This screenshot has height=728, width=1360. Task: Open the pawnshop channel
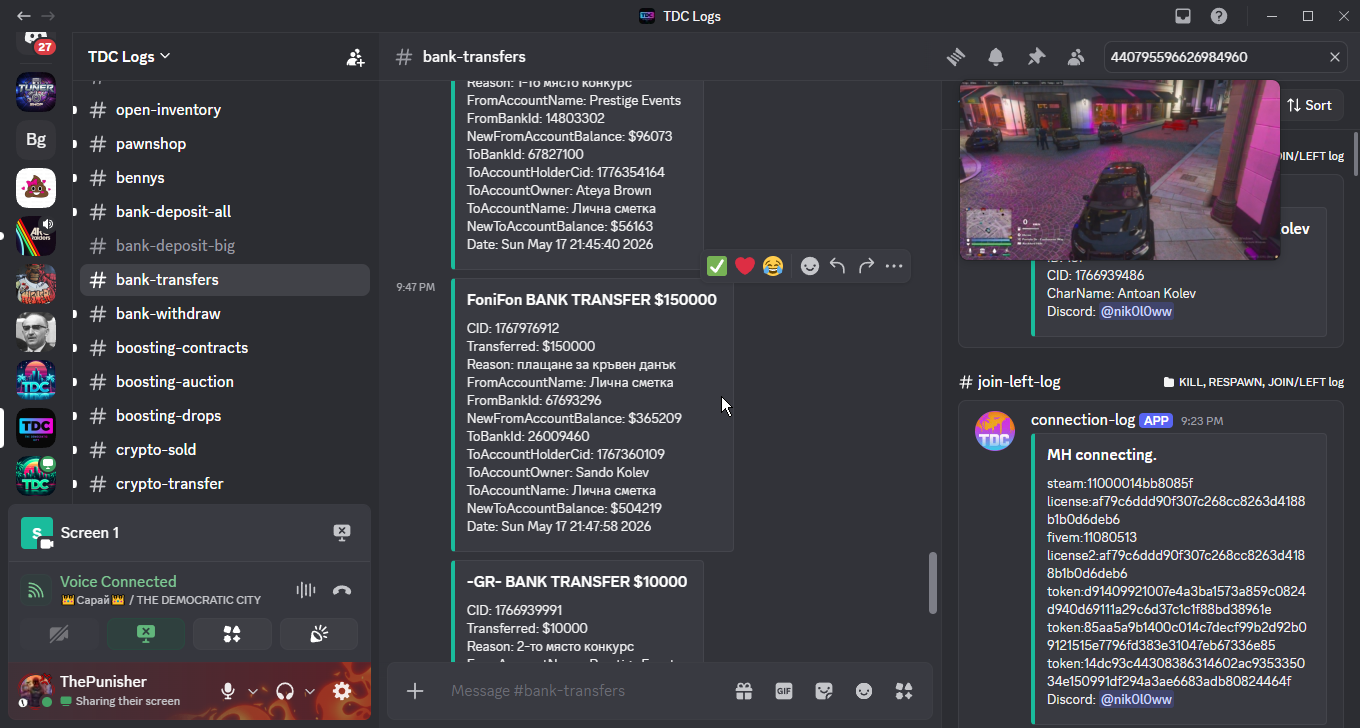click(225, 144)
